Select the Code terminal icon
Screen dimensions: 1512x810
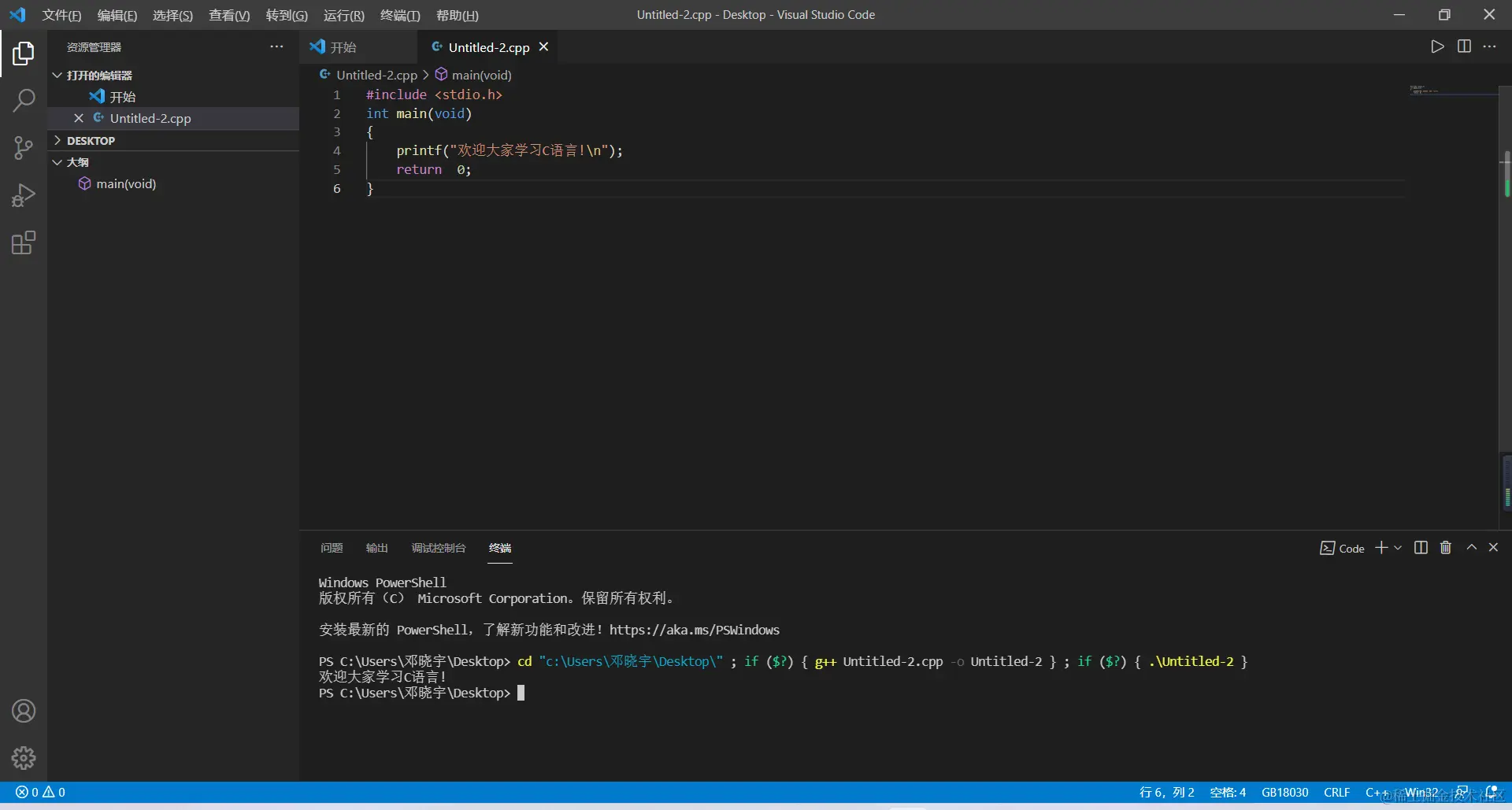[x=1342, y=549]
